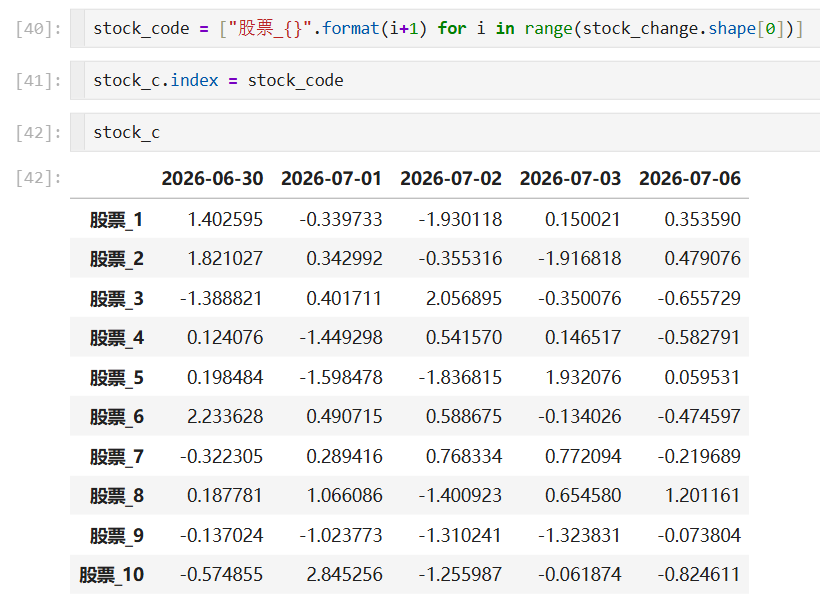
Task: Click value -0.339733
Action: tap(340, 220)
